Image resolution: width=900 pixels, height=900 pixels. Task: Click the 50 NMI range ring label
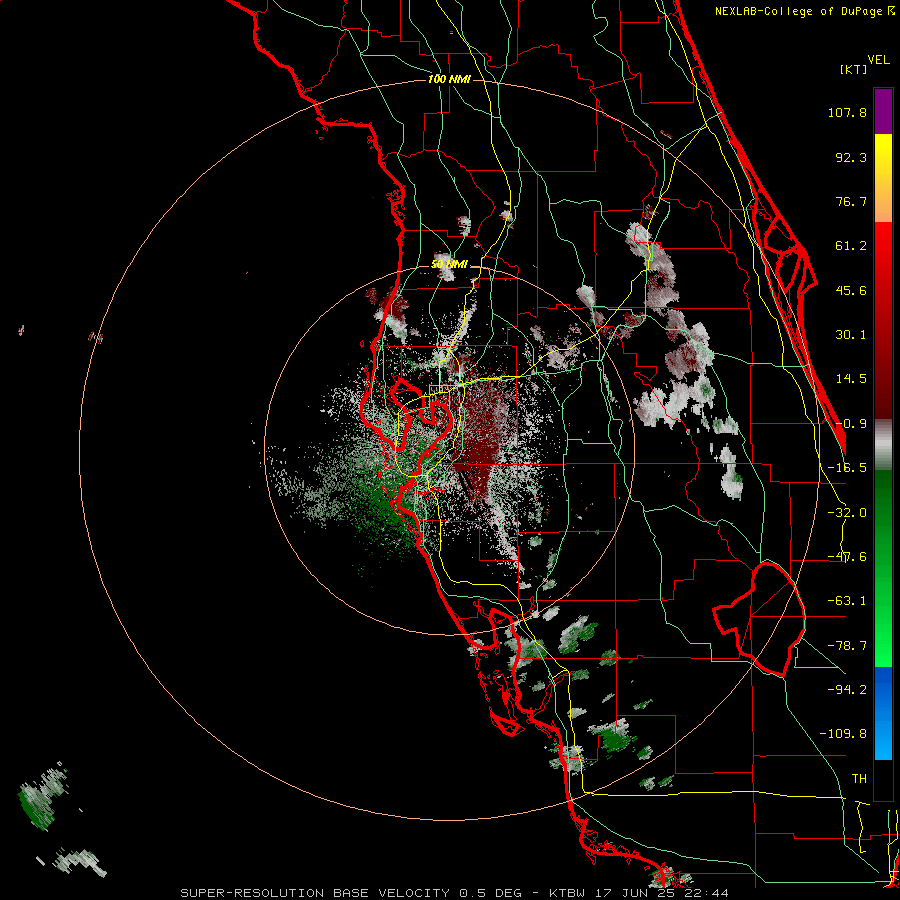point(449,265)
